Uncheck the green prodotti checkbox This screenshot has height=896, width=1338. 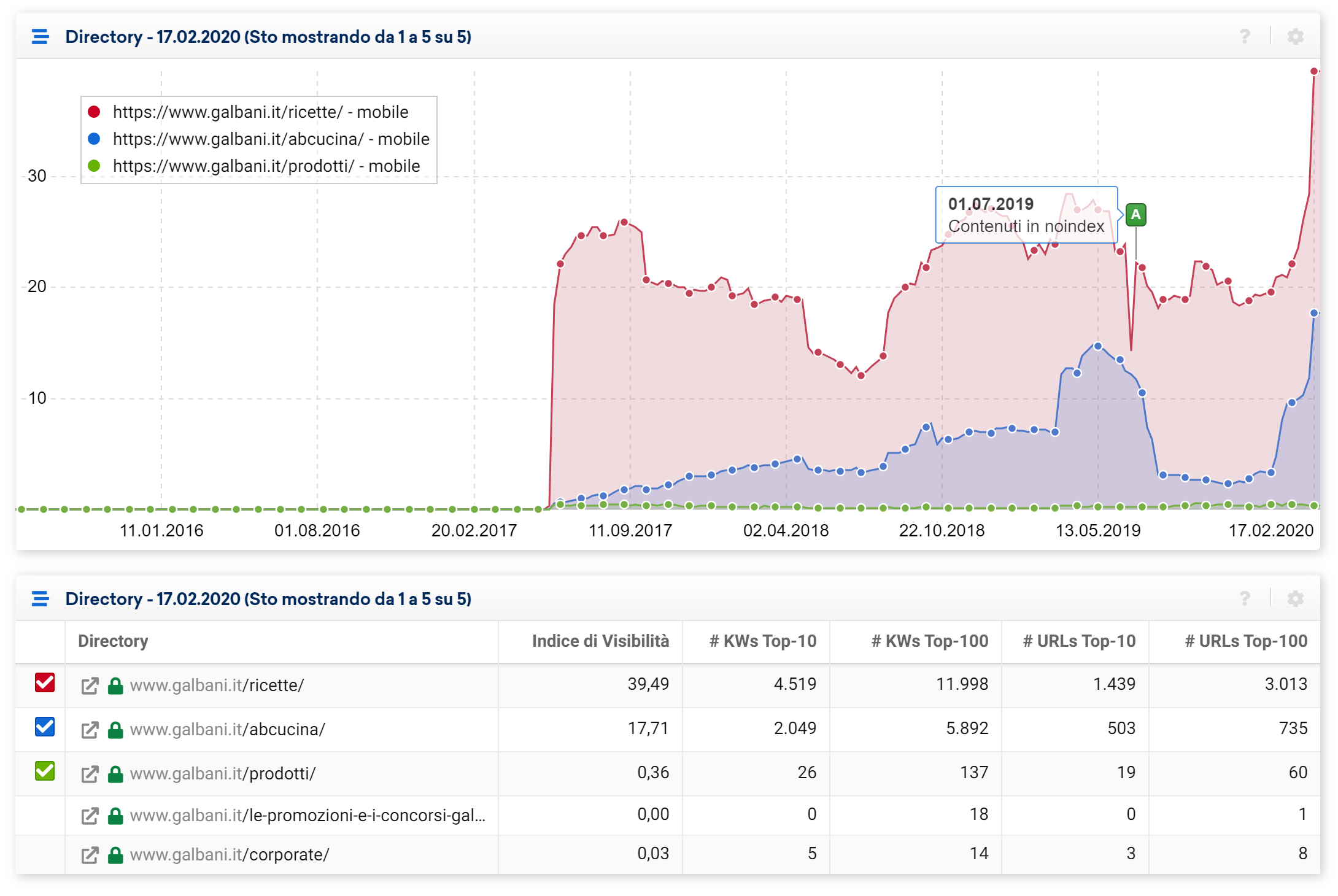[x=45, y=771]
